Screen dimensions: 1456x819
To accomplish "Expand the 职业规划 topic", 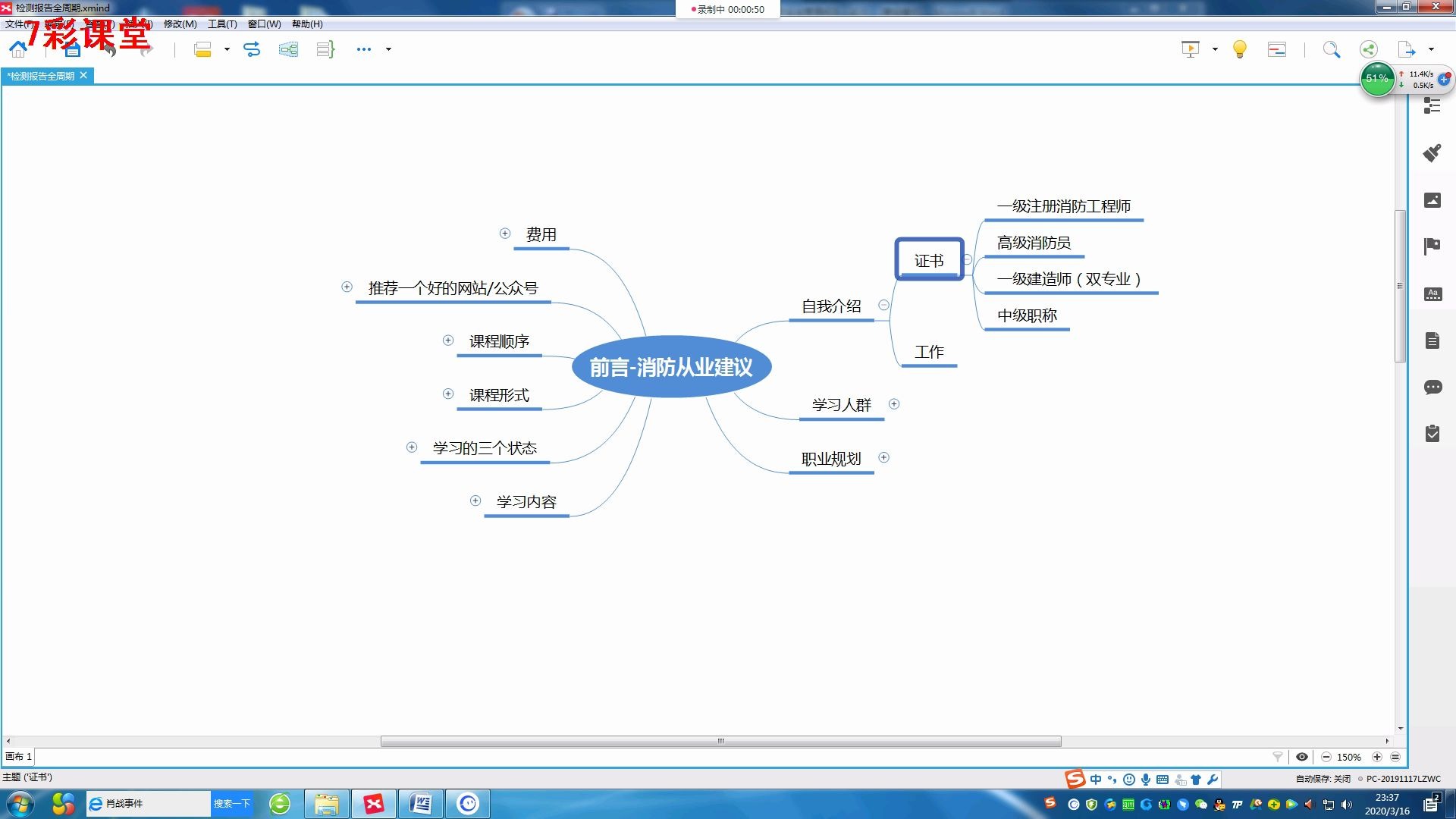I will [883, 457].
